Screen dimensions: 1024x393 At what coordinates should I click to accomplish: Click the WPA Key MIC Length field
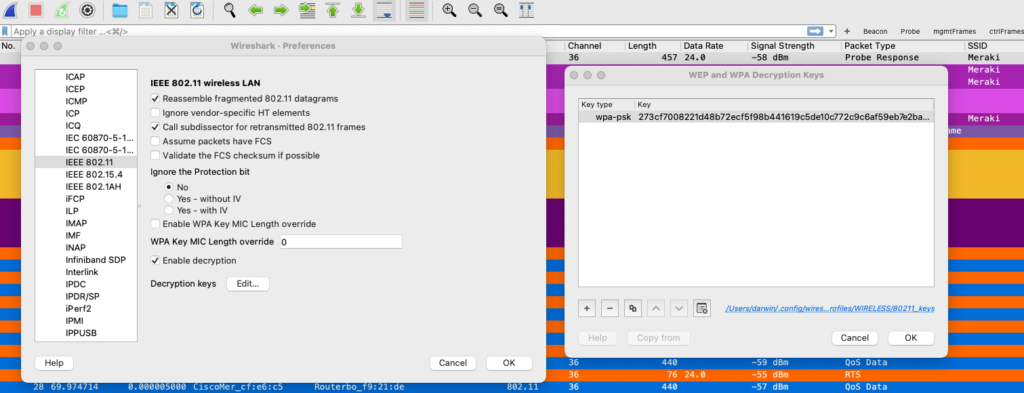click(341, 242)
